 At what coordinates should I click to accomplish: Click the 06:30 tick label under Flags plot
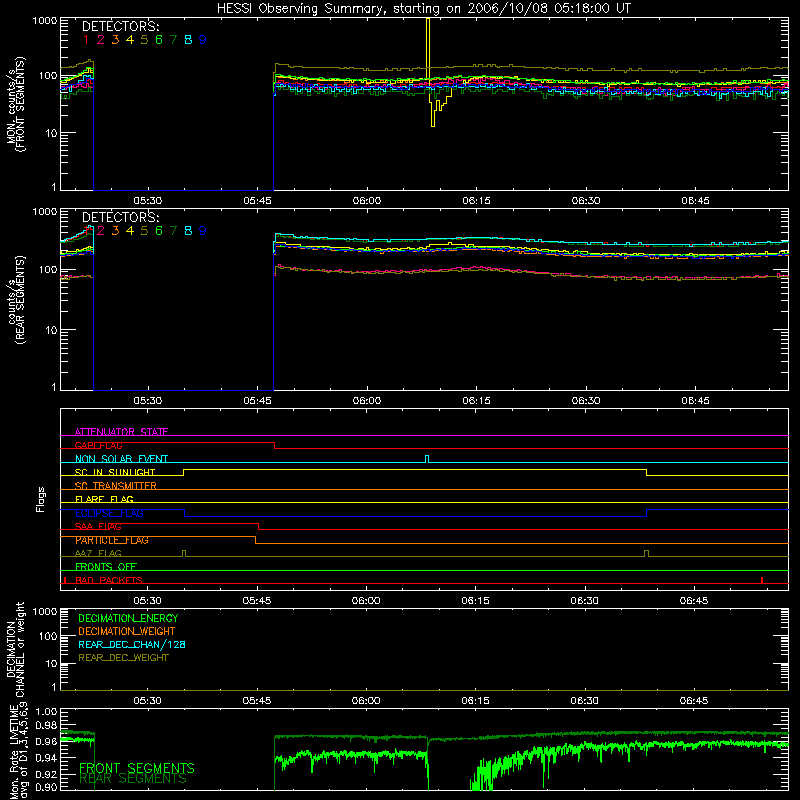tap(585, 601)
